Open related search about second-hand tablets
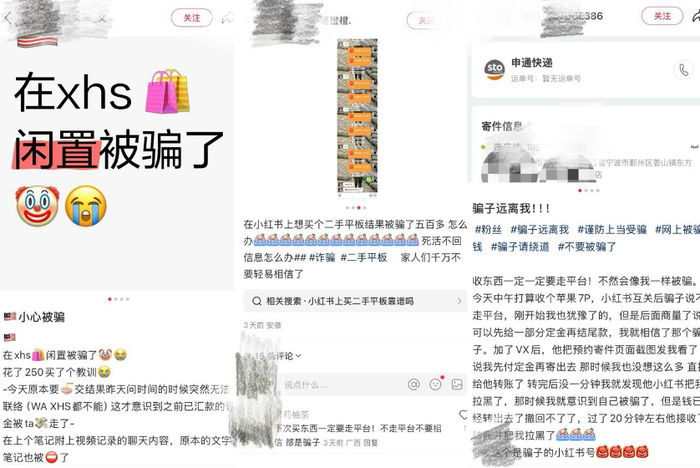This screenshot has height=468, width=700. coord(355,301)
